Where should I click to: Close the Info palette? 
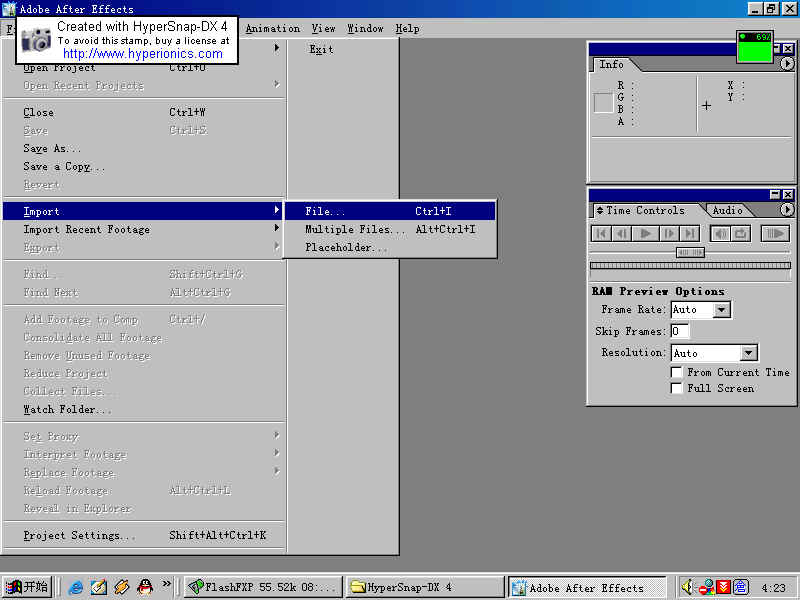[788, 48]
